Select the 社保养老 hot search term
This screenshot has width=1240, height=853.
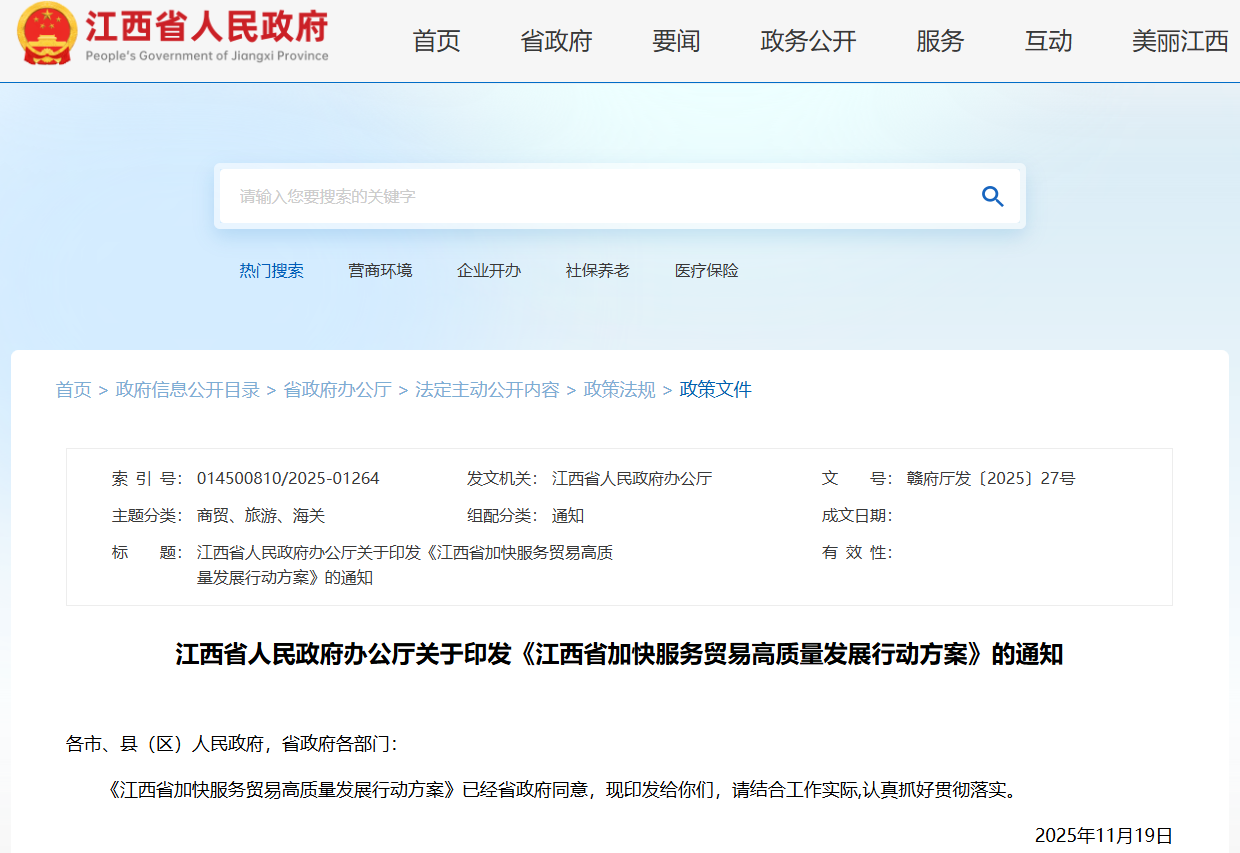[597, 271]
